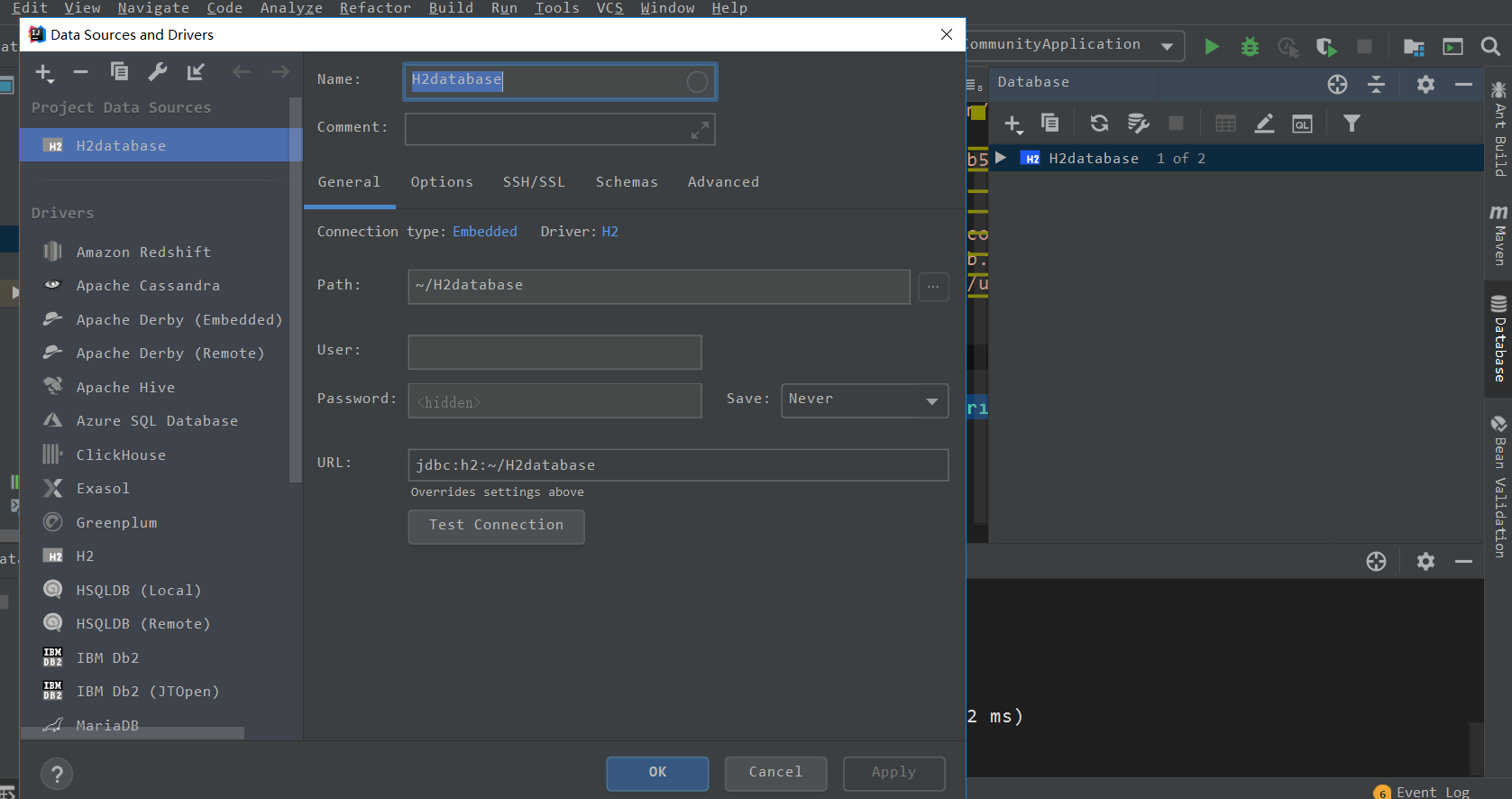Browse for H2 database path

pos(933,287)
